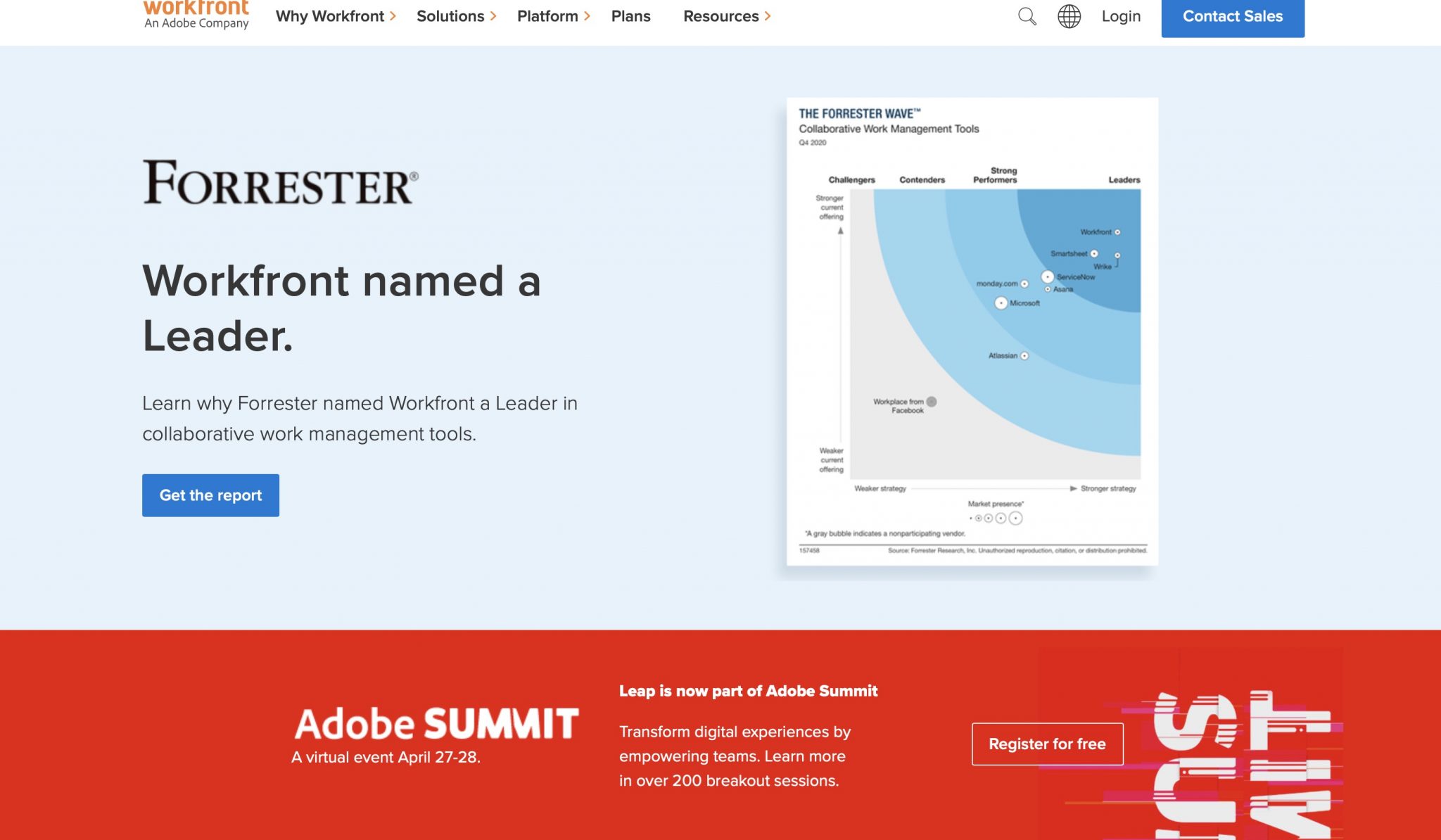
Task: Click the Contact Sales button
Action: [x=1233, y=17]
